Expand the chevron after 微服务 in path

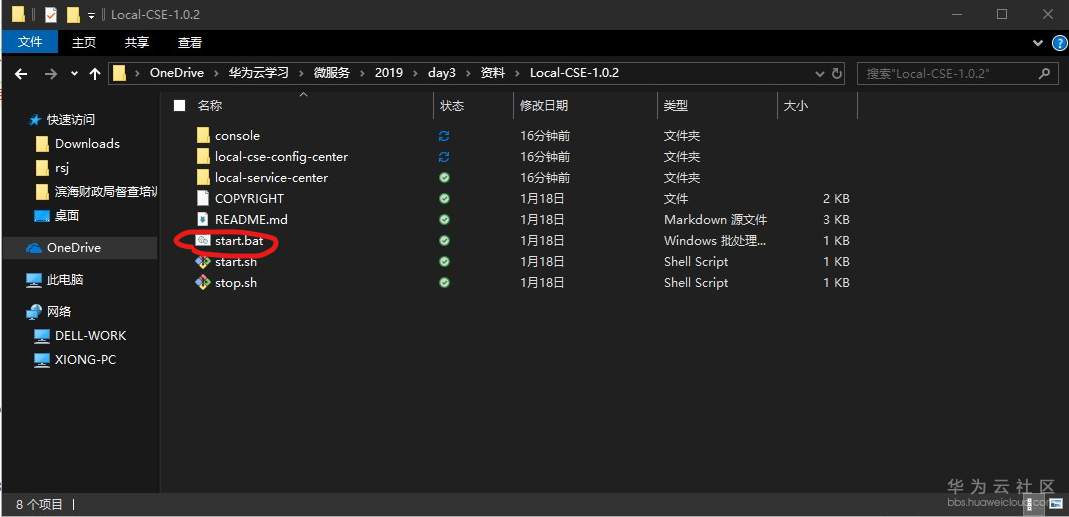pos(362,73)
